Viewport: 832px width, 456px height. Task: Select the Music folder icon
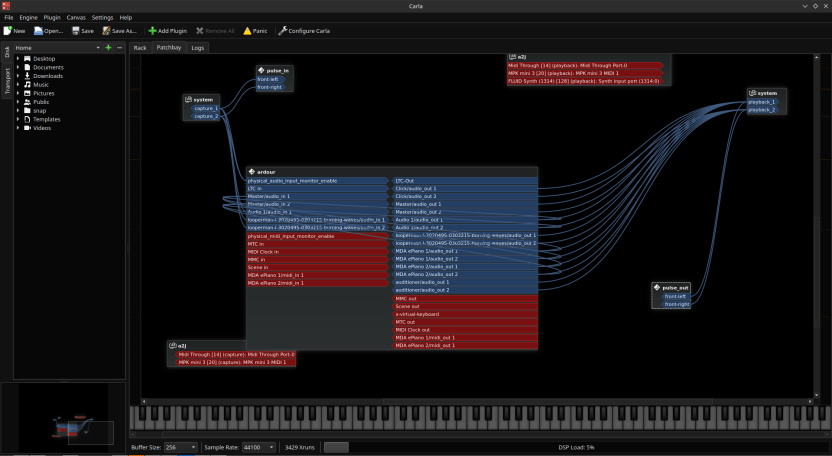point(27,85)
